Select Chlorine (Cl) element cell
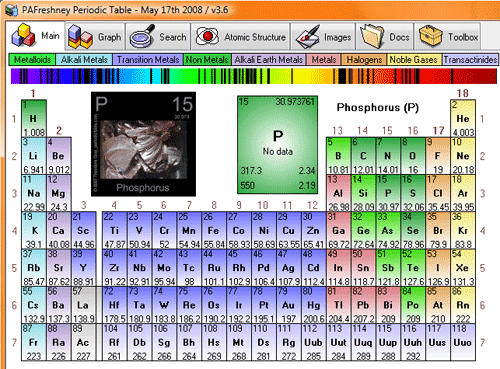Viewport: 500px width, 369px height. (438, 193)
